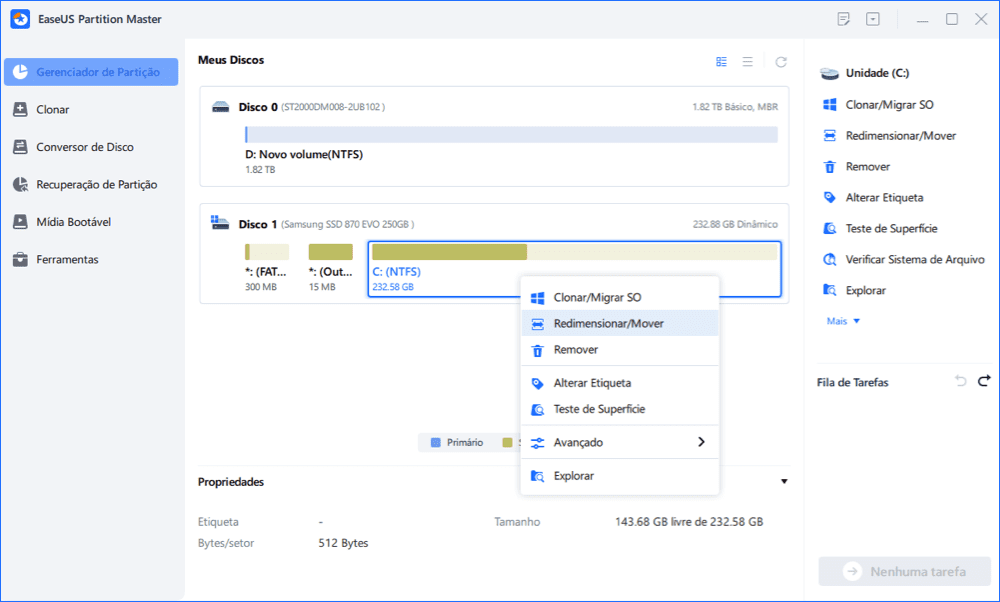1000x602 pixels.
Task: Expand the Mais dropdown
Action: pyautogui.click(x=843, y=321)
